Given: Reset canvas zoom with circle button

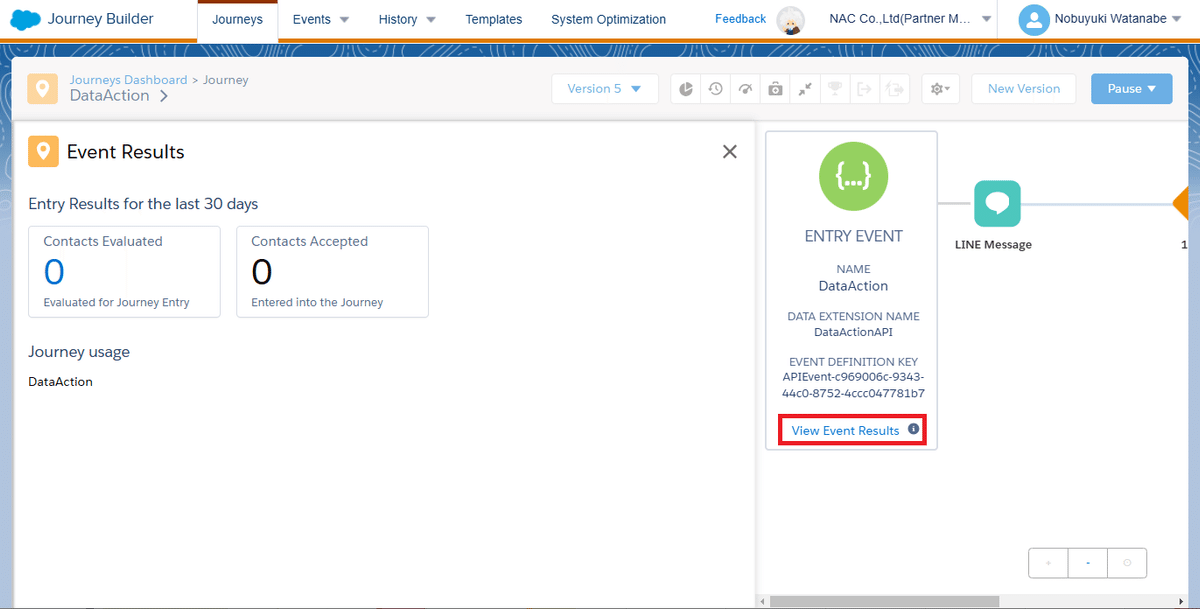Looking at the screenshot, I should point(1127,563).
